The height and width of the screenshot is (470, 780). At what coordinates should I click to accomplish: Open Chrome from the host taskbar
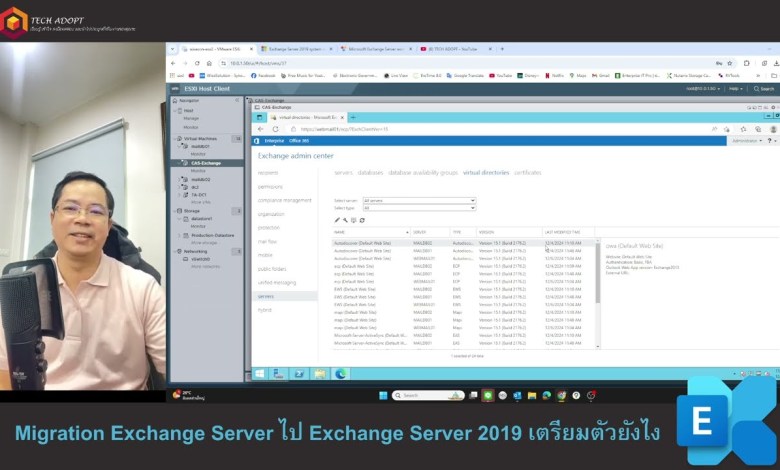point(562,395)
